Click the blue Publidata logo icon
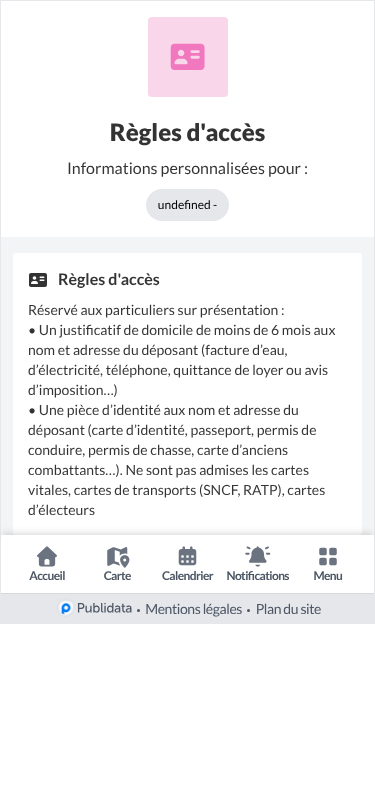 (x=66, y=609)
